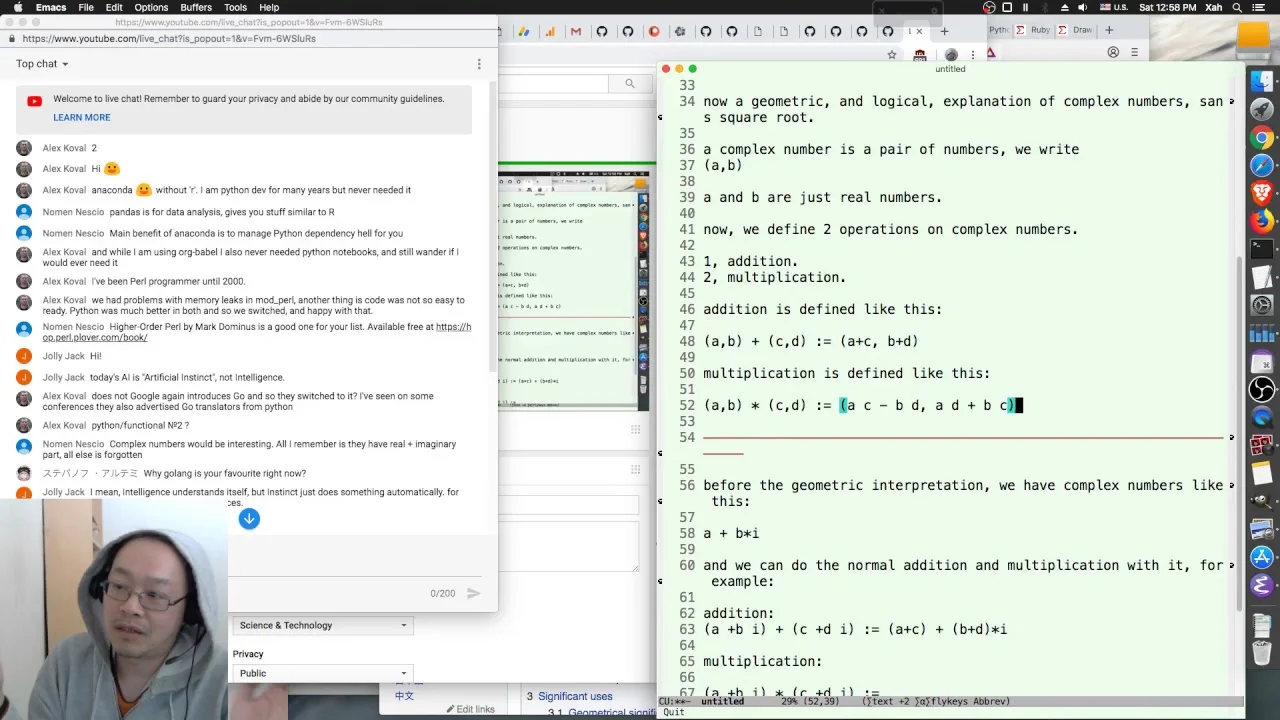Send chat message with arrow button
This screenshot has height=720, width=1280.
(474, 593)
